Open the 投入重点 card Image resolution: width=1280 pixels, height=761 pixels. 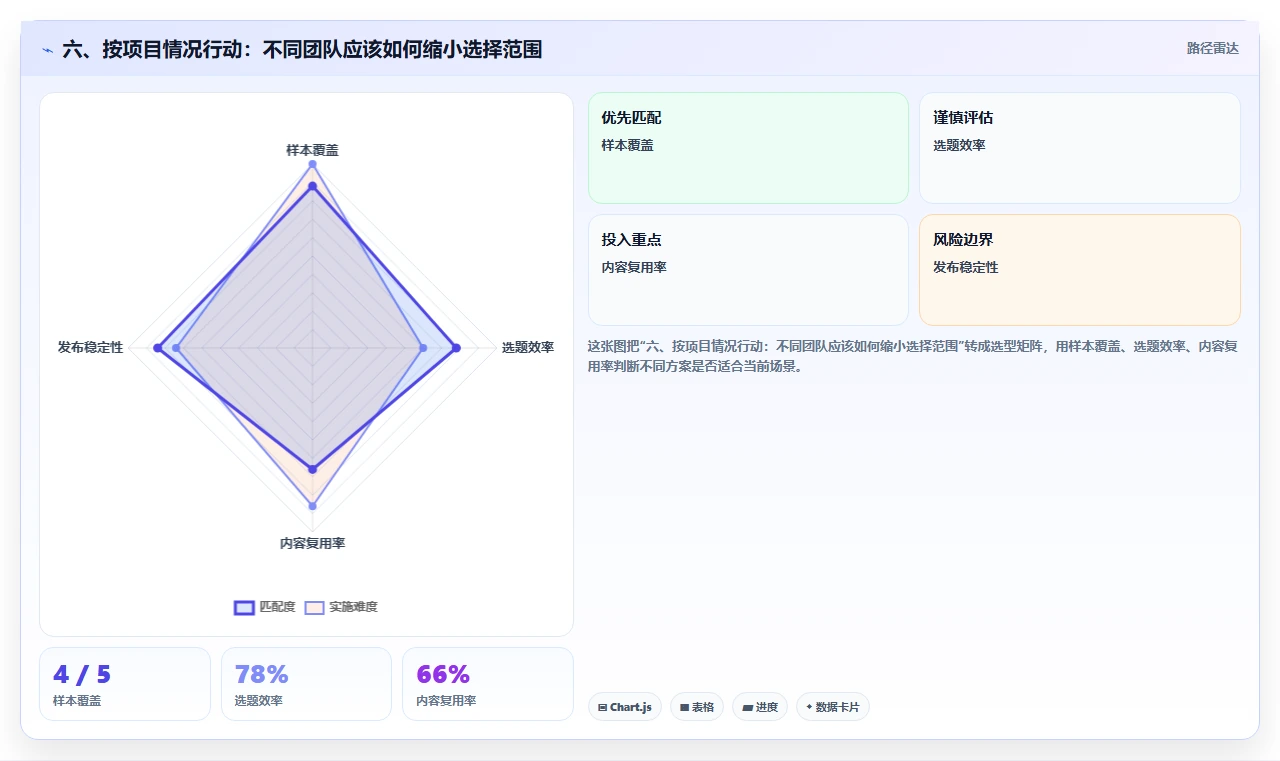click(x=748, y=270)
